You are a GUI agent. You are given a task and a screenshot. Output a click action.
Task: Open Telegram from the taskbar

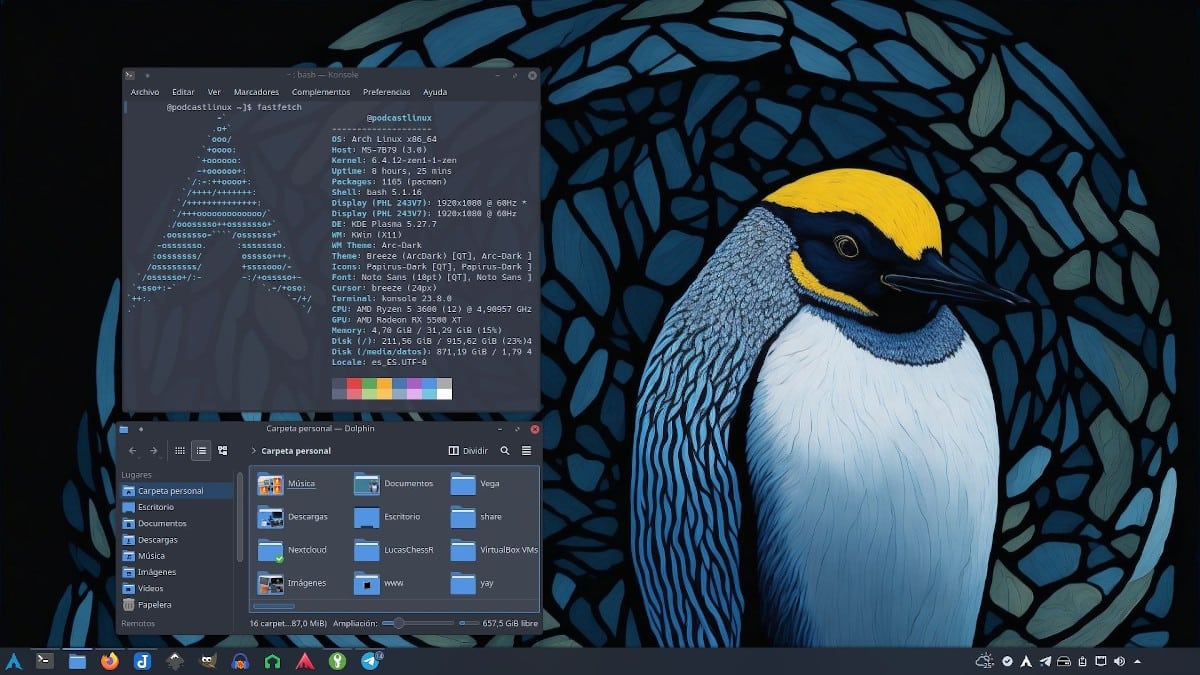click(371, 661)
